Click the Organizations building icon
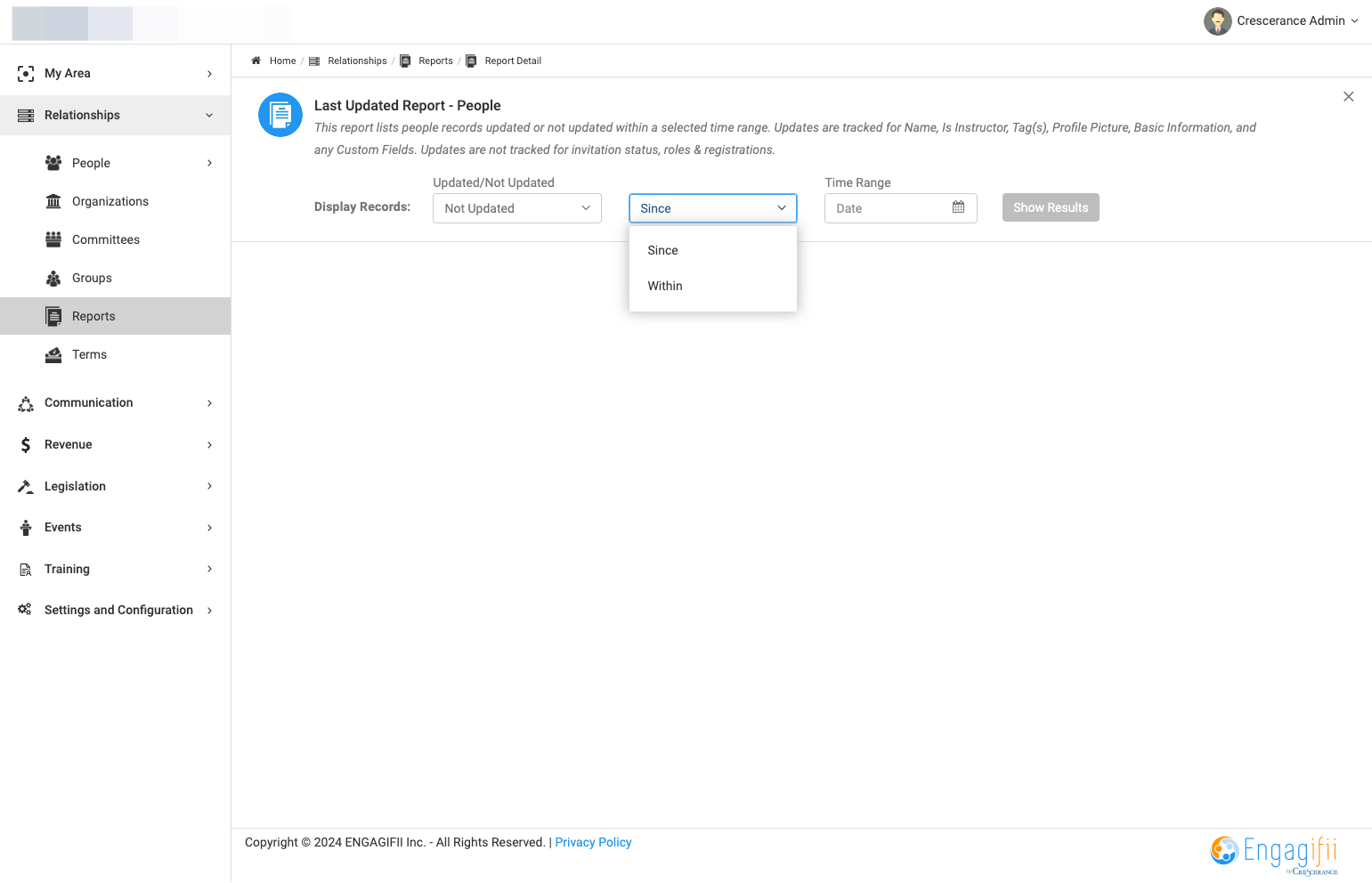1372x883 pixels. coord(53,201)
